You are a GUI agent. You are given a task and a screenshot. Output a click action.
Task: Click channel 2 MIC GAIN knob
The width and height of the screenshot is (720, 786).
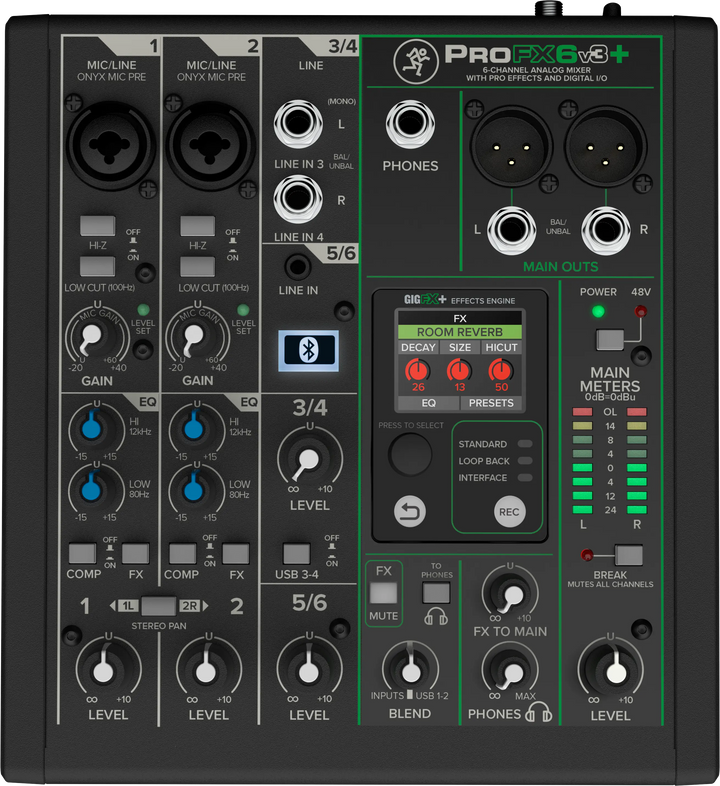[x=197, y=335]
